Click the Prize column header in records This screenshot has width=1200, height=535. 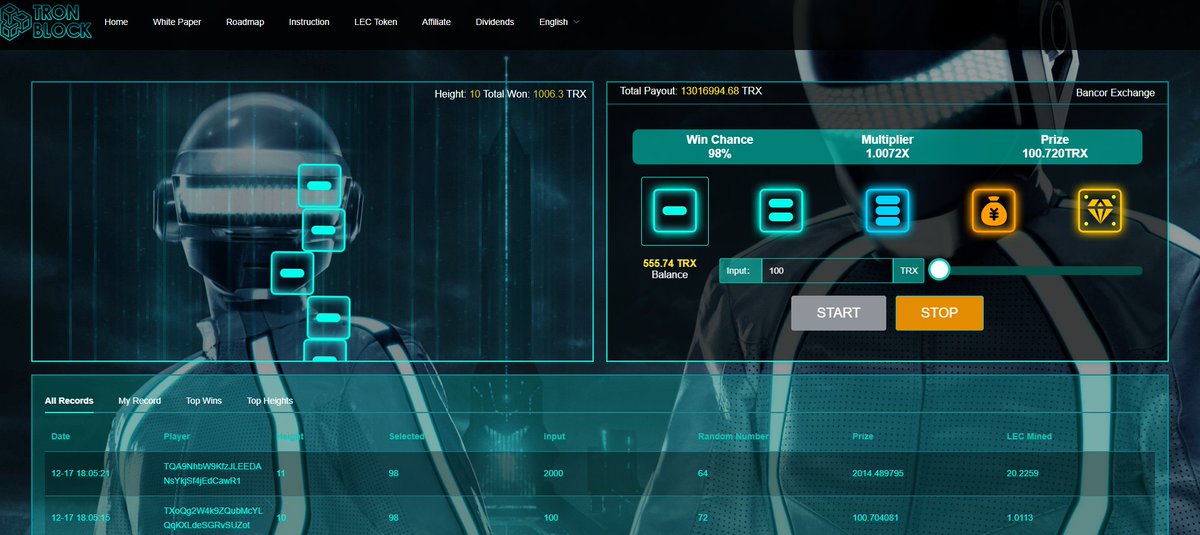[x=862, y=436]
